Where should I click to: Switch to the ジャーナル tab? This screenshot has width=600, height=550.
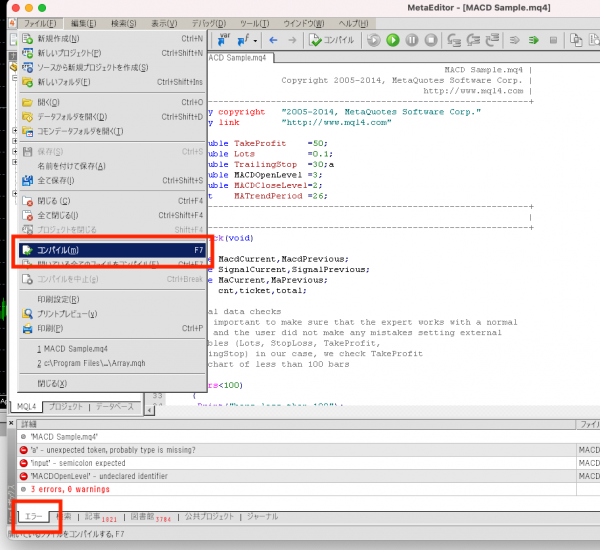point(262,517)
